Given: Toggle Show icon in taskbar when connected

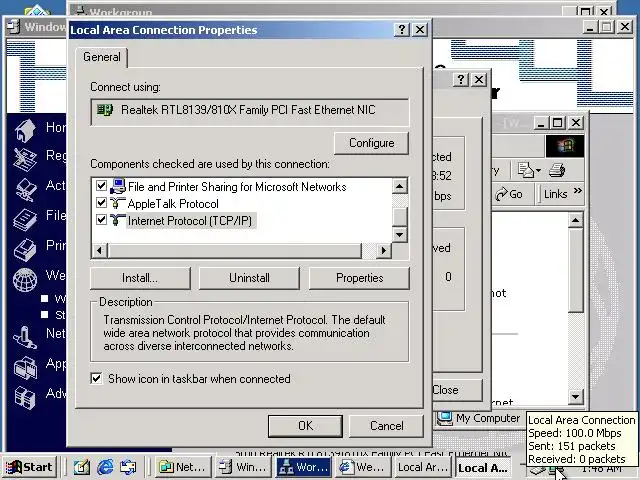Looking at the screenshot, I should [x=96, y=378].
